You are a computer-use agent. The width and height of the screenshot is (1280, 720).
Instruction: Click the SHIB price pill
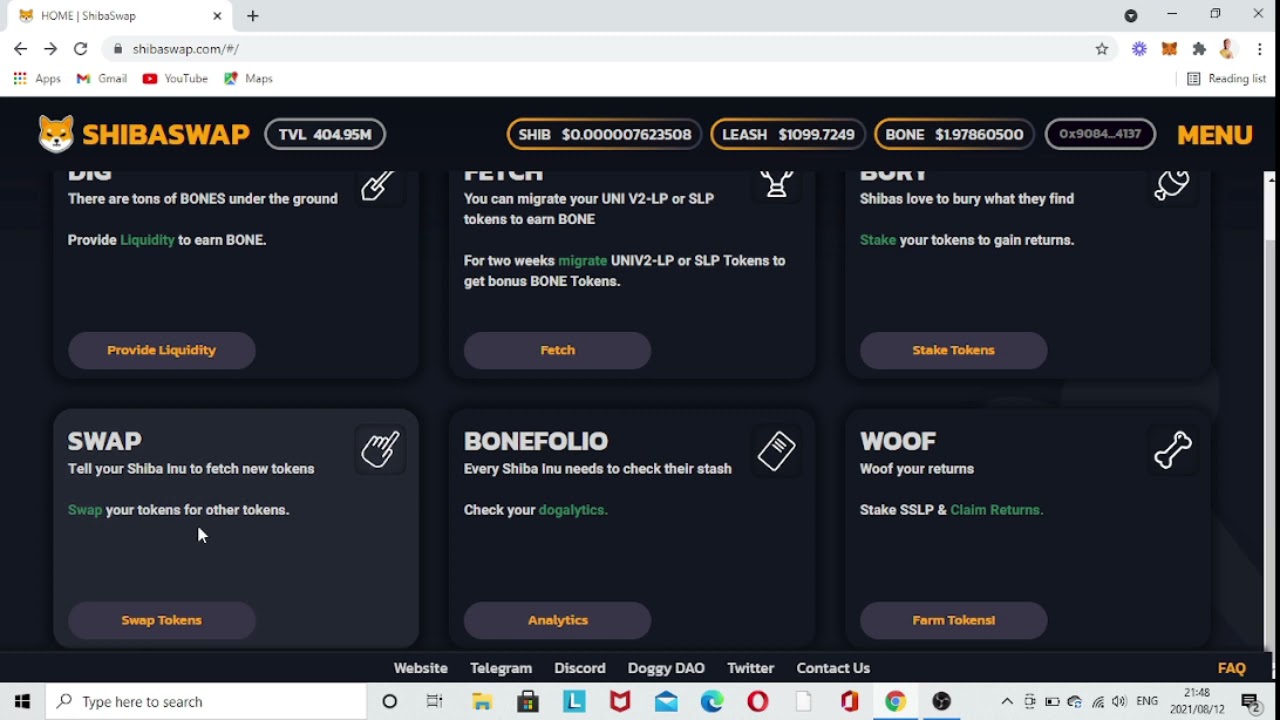pyautogui.click(x=604, y=134)
